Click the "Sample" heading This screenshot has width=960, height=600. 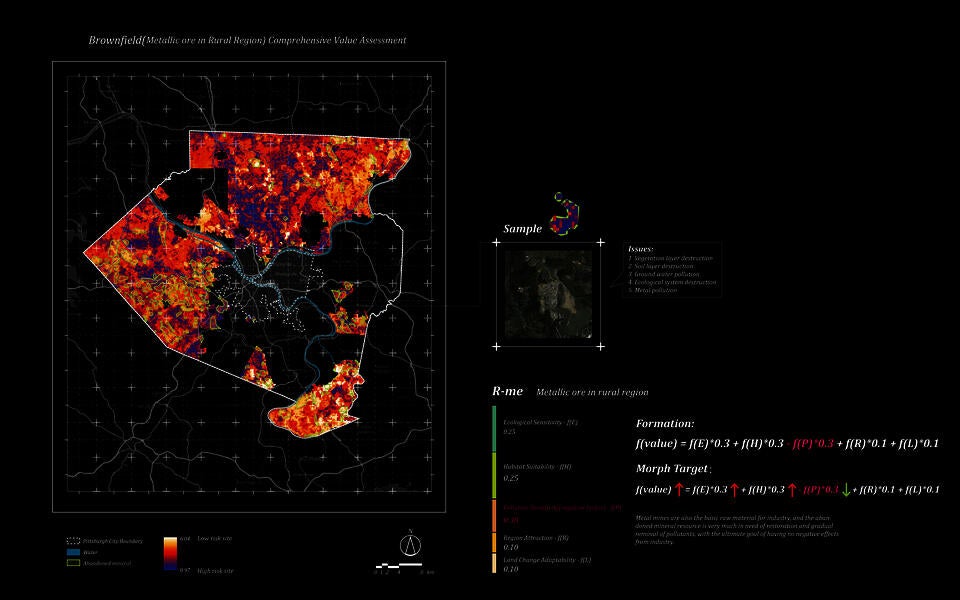click(522, 229)
